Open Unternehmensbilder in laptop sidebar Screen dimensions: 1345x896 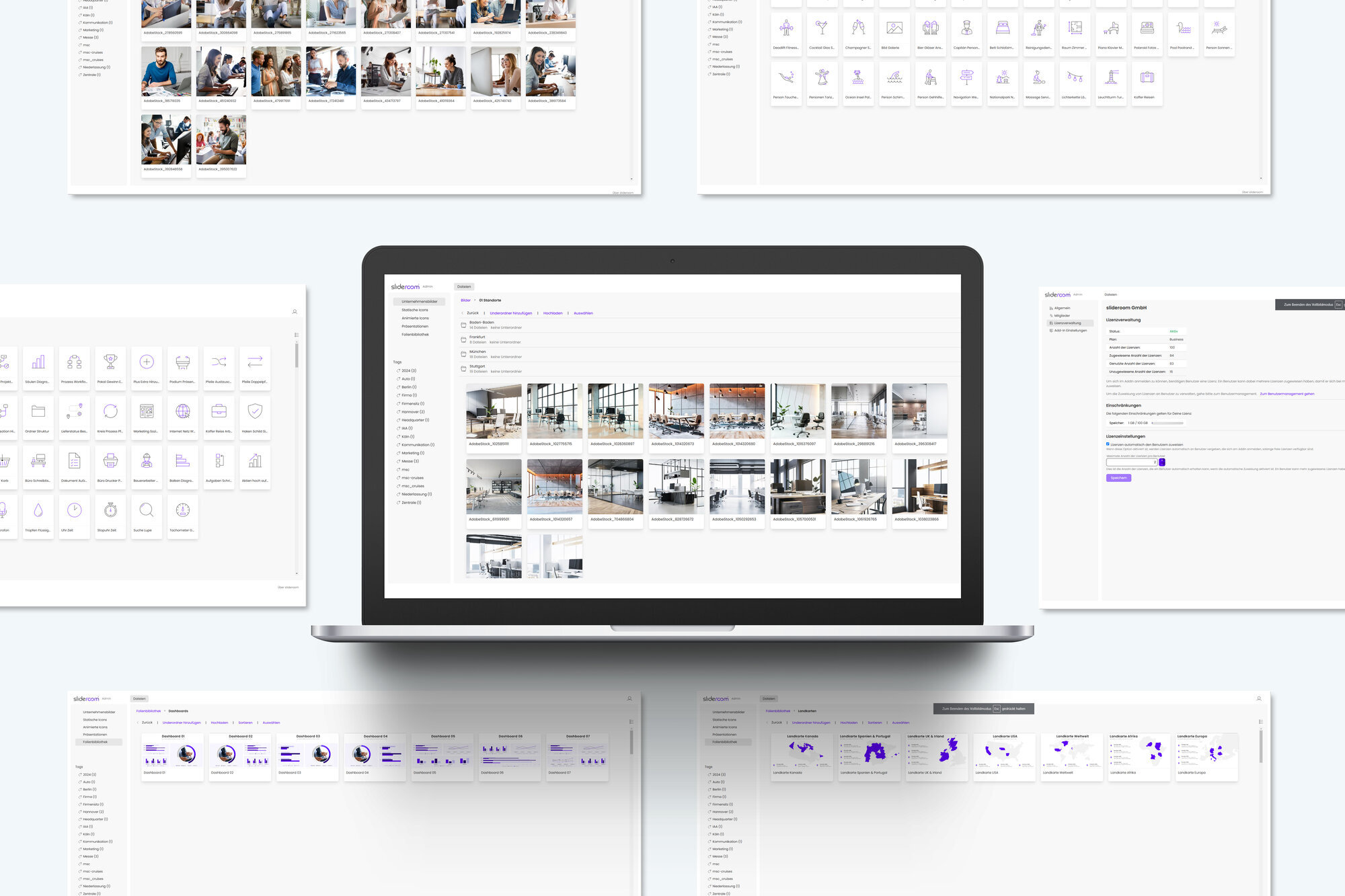coord(419,302)
